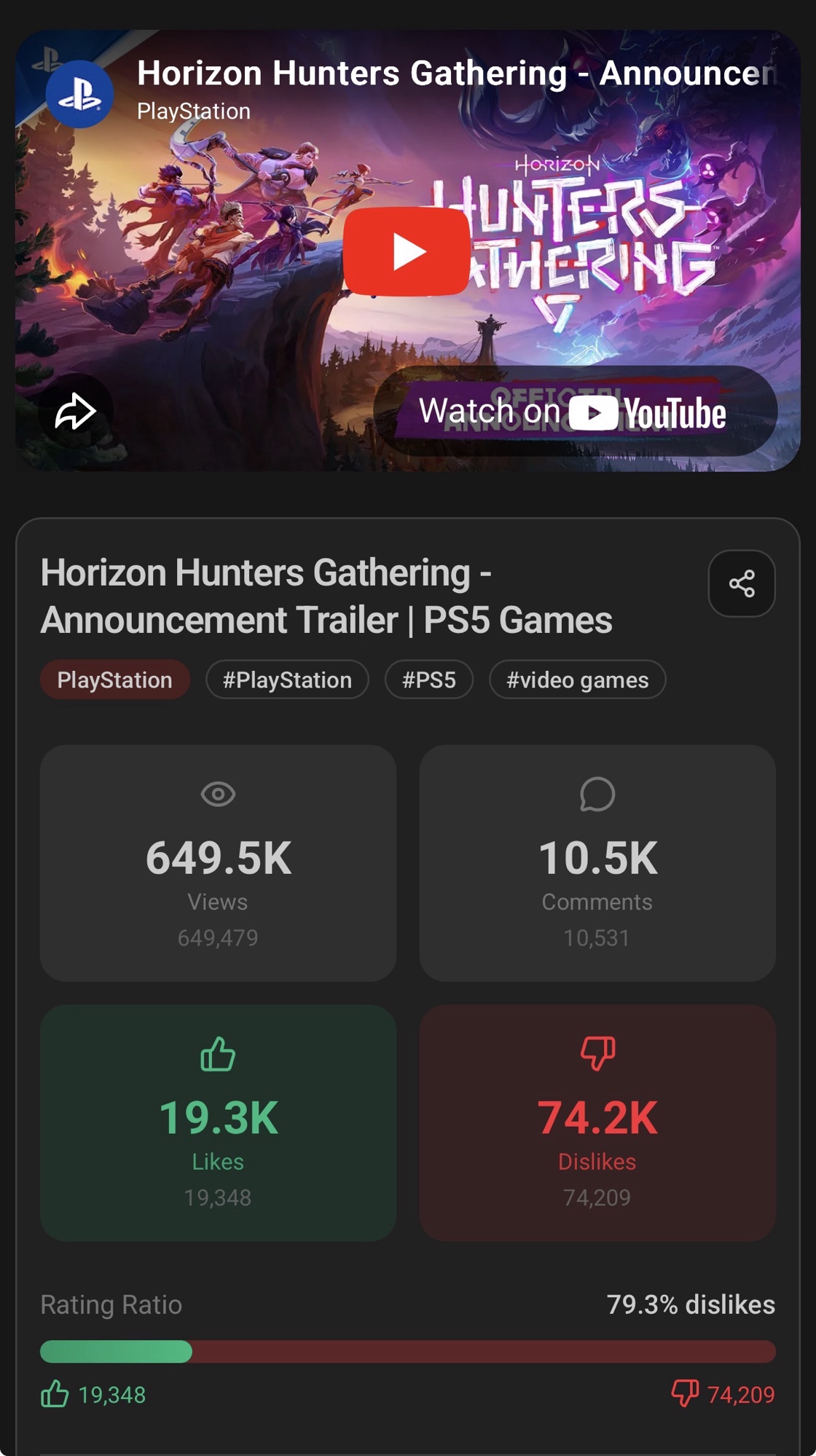Open the Watch on YouTube link
Viewport: 816px width, 1456px height.
click(575, 412)
